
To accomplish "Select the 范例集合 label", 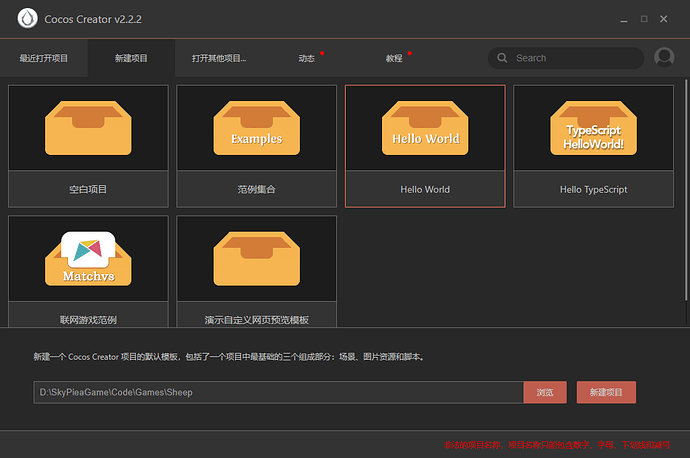I will (x=257, y=189).
